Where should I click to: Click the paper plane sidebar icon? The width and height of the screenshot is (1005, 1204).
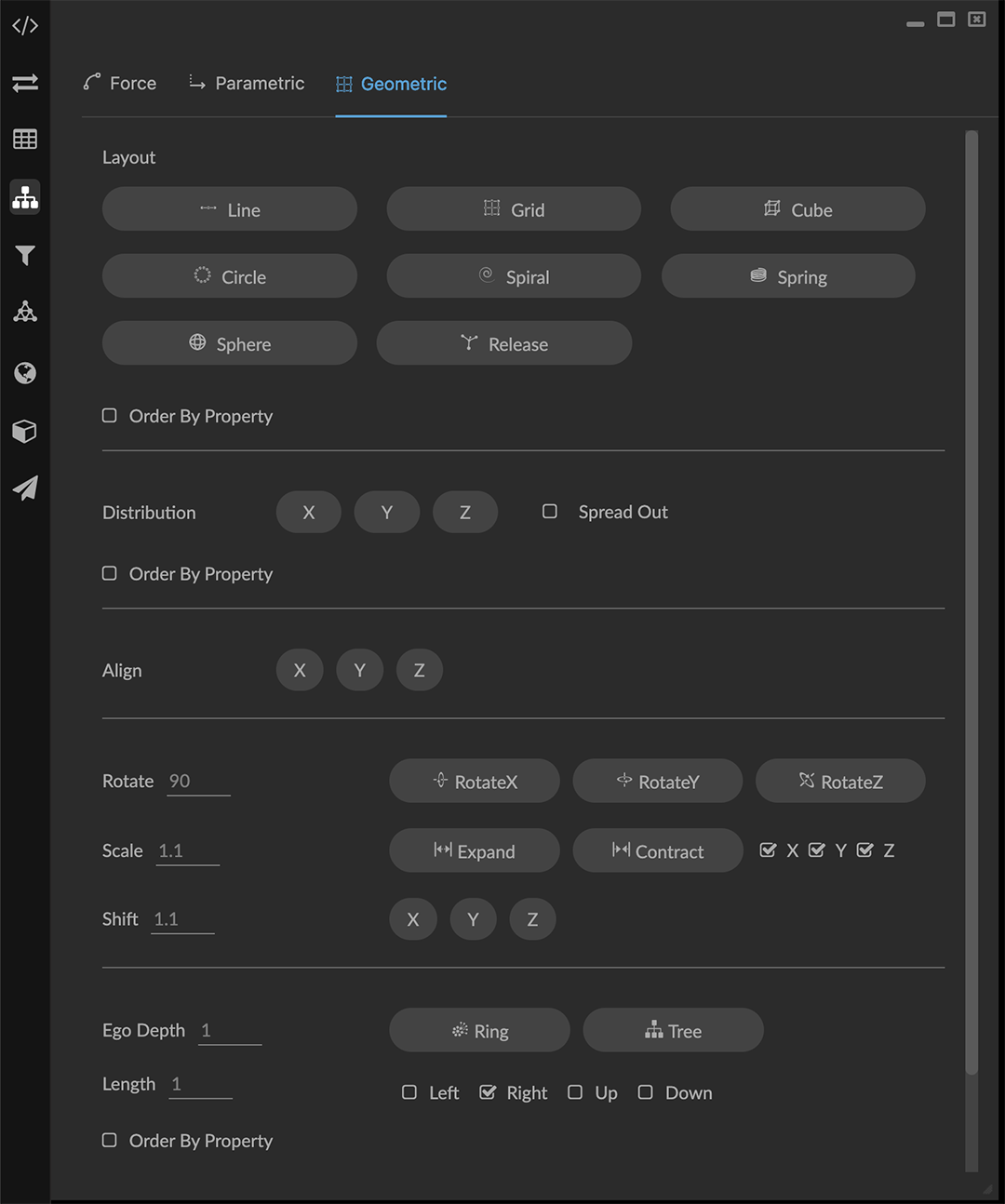point(25,488)
